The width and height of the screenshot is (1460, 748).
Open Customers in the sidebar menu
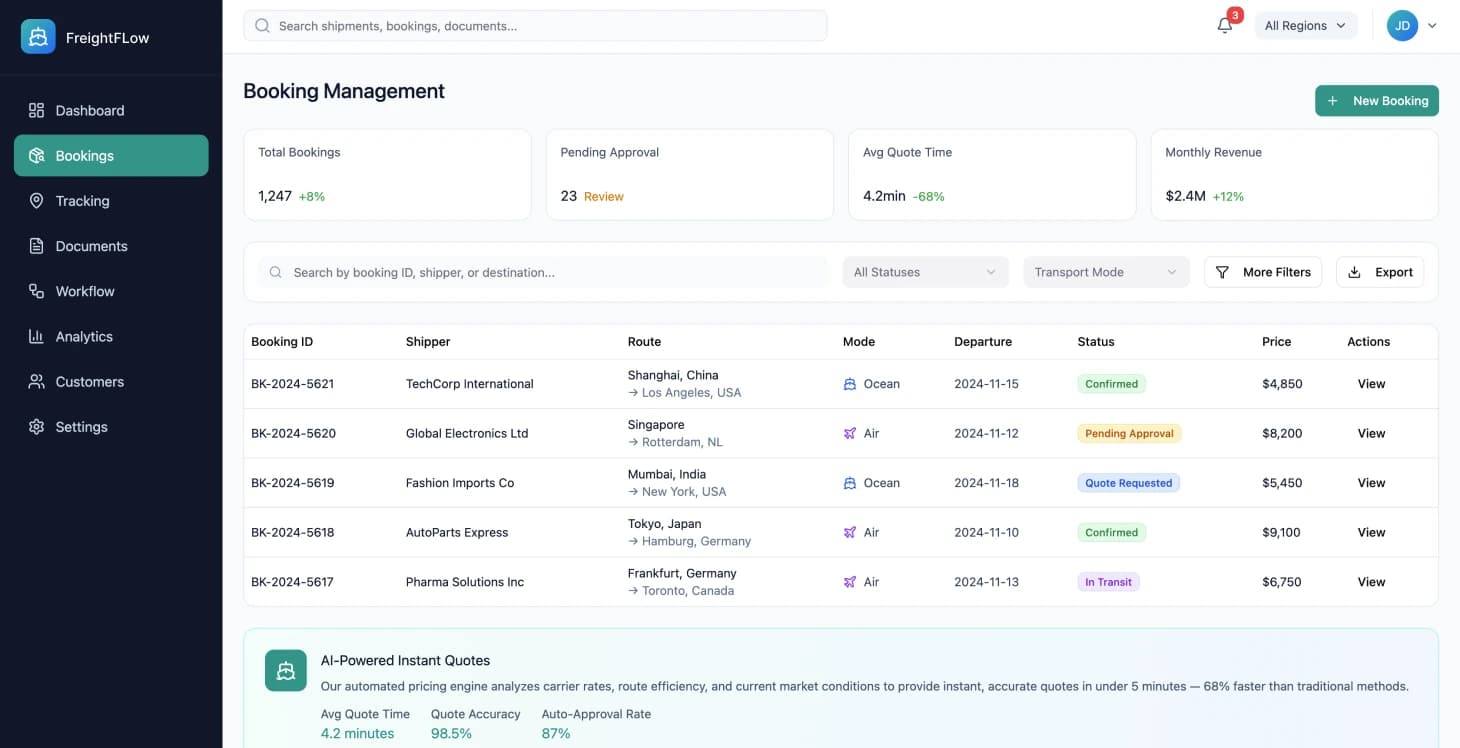click(89, 382)
